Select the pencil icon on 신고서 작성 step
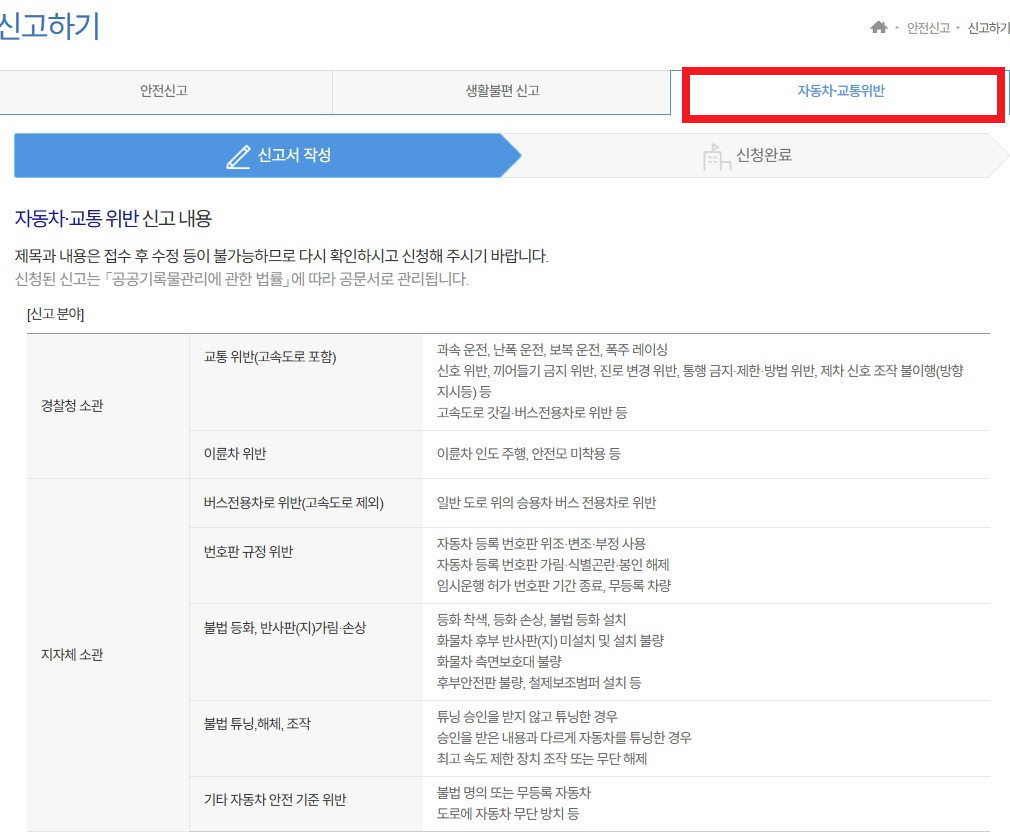Image resolution: width=1010 pixels, height=836 pixels. [237, 155]
